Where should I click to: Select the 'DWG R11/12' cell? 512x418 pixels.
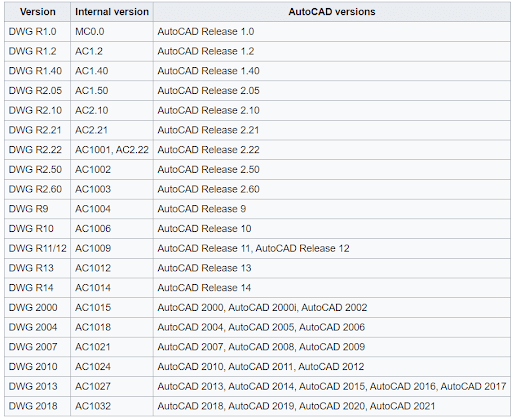(x=37, y=248)
